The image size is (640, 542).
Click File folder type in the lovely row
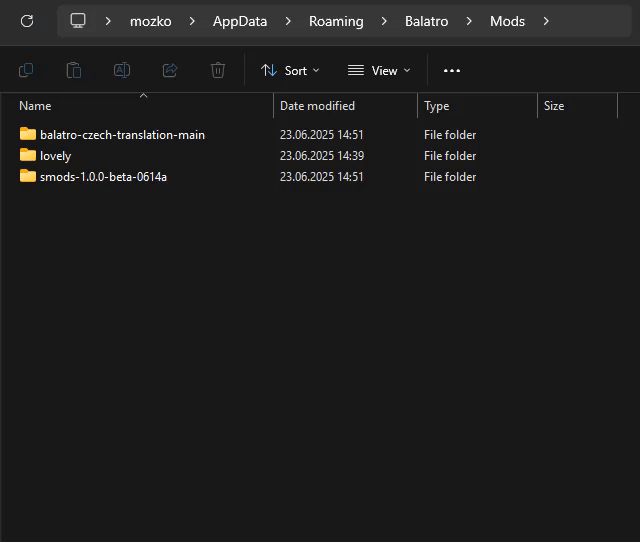click(450, 156)
